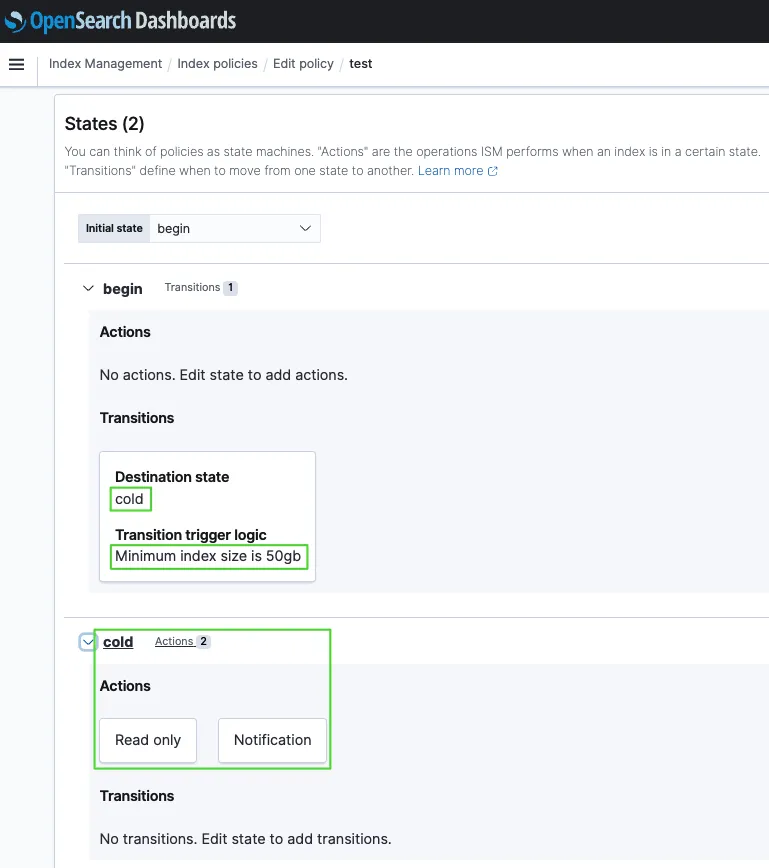Open the hamburger navigation menu
Screen dimensions: 769x868
click(16, 64)
